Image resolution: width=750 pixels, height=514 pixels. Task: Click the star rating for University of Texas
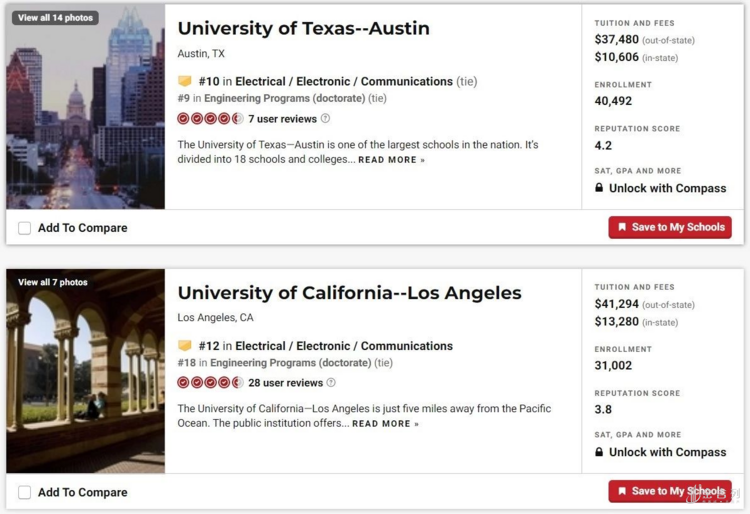point(210,119)
